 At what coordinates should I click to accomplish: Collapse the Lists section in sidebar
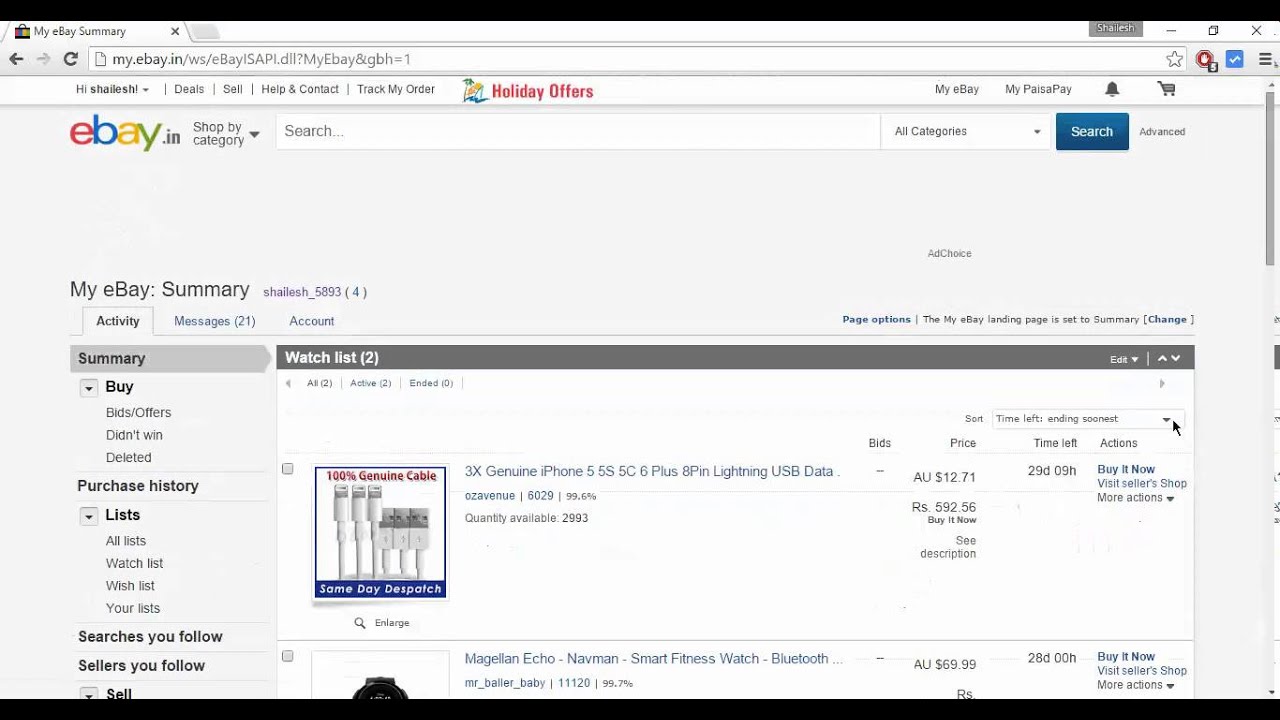[88, 516]
